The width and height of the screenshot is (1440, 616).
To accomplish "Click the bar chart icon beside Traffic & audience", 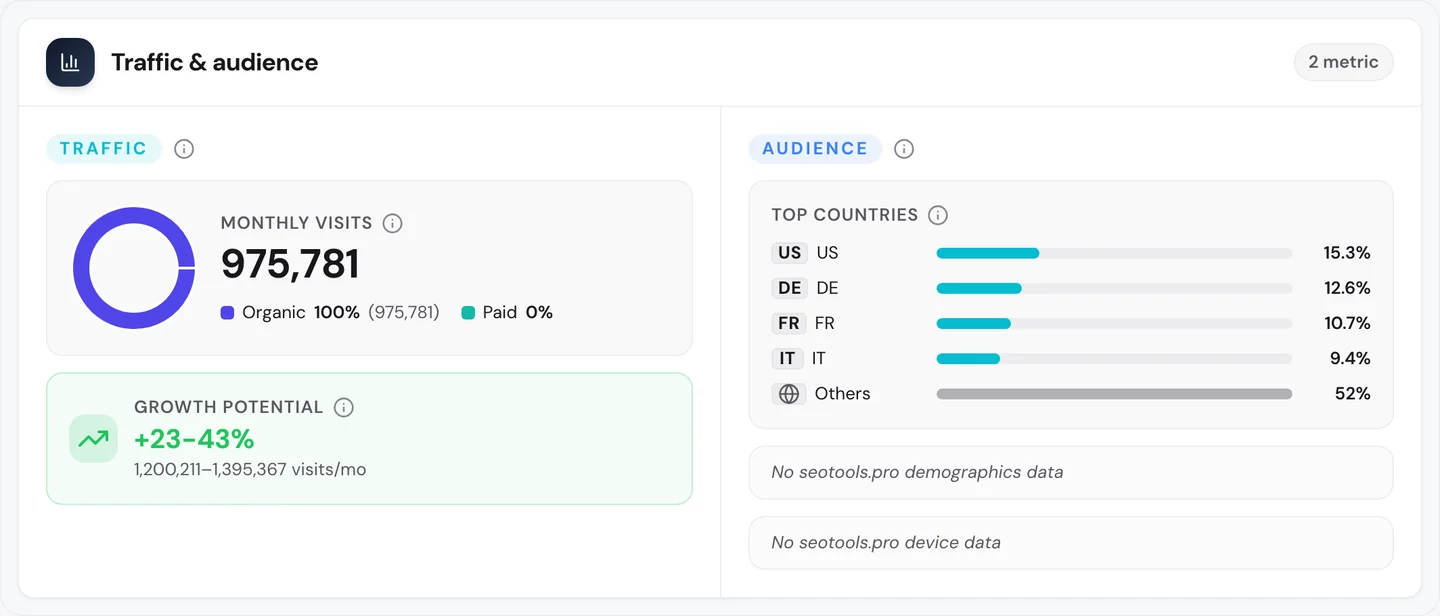I will point(70,62).
